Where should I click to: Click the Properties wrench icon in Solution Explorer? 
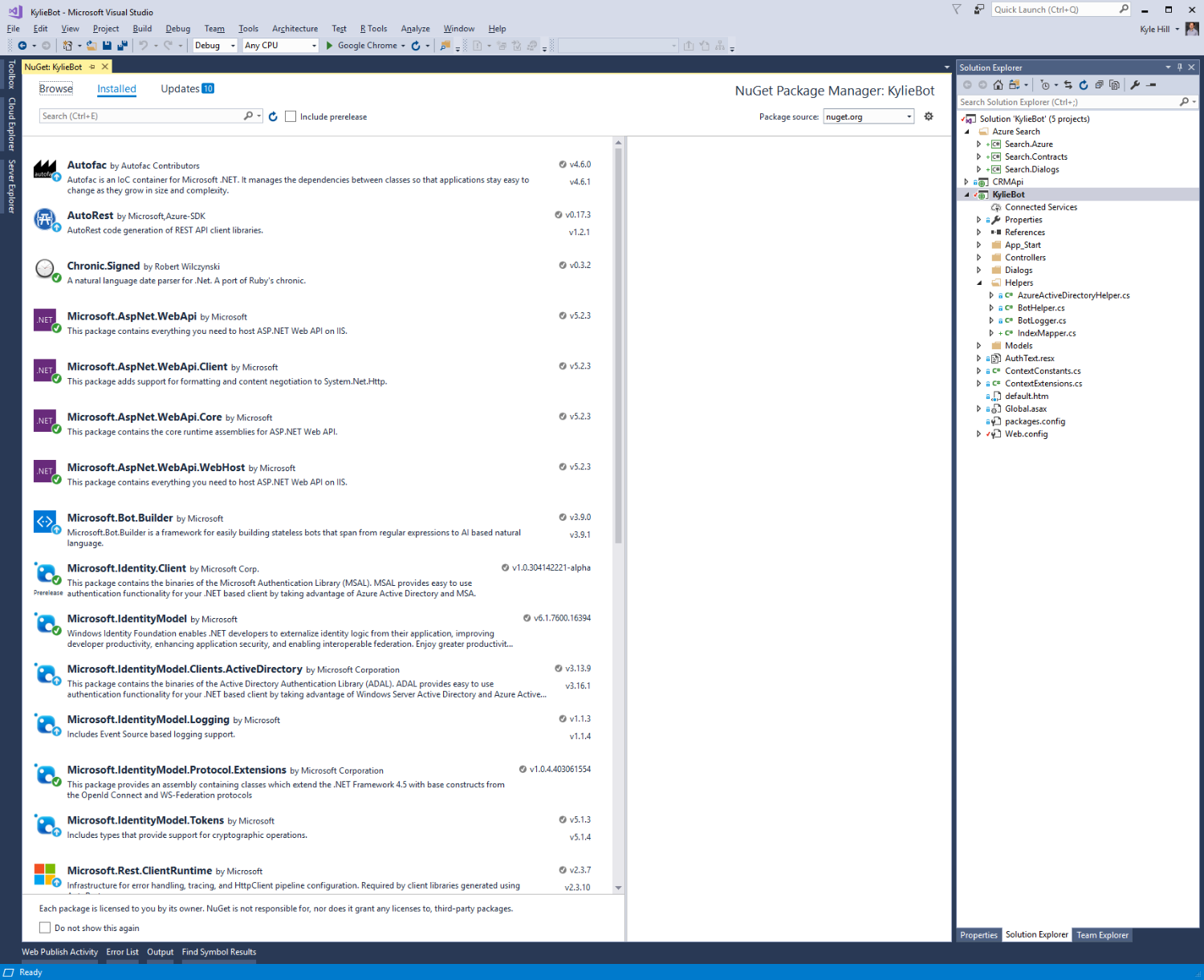[1135, 85]
